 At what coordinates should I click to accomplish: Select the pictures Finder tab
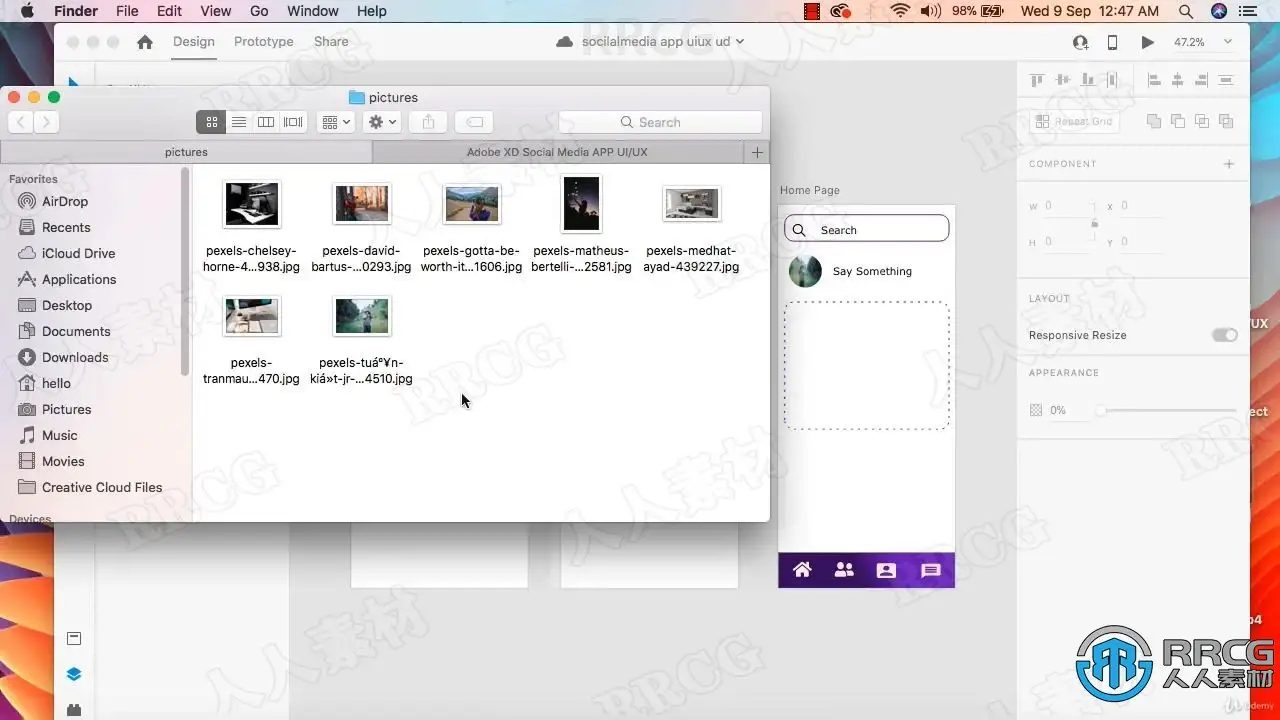point(186,152)
